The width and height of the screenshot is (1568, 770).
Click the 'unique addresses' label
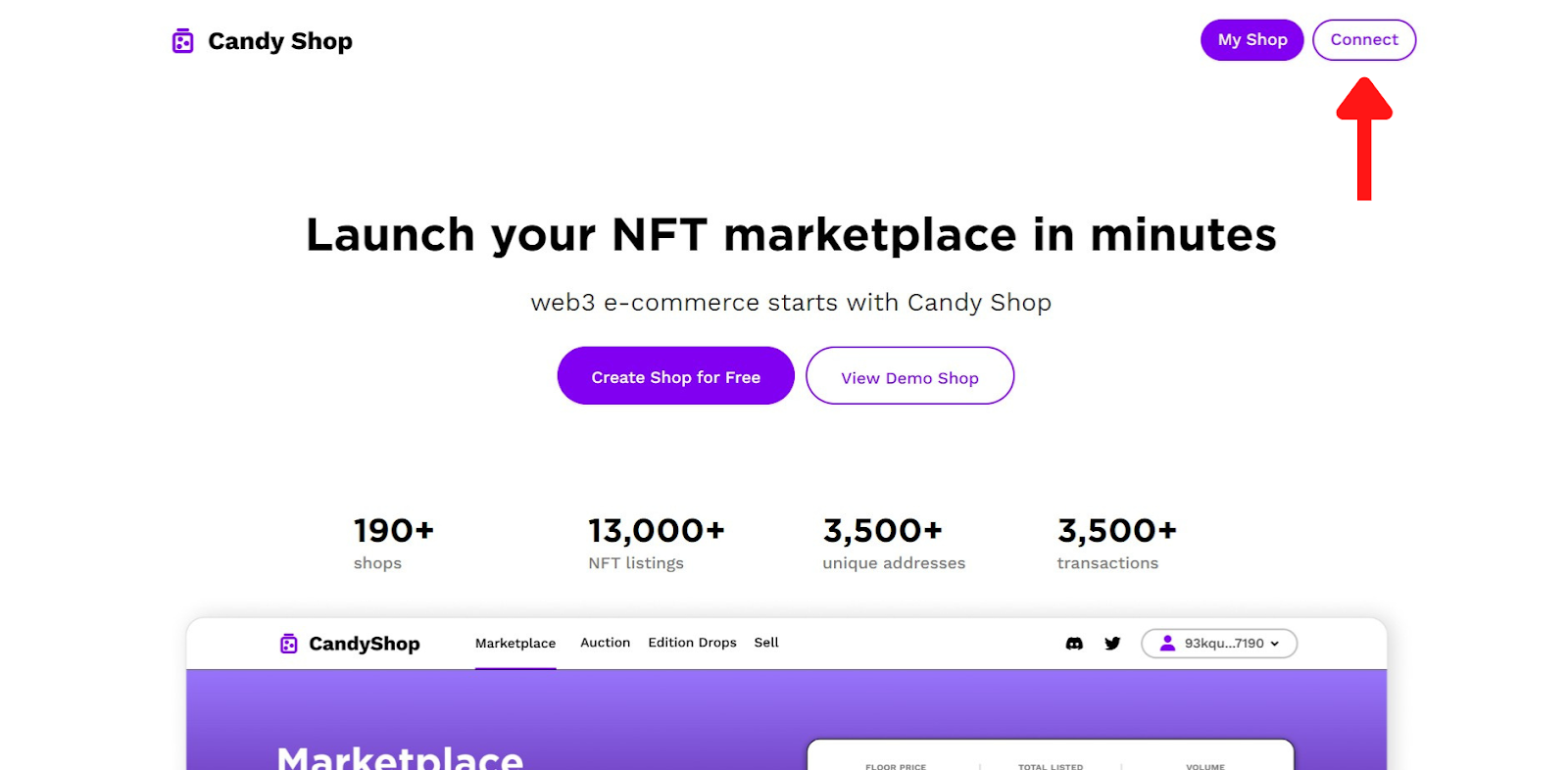[894, 563]
